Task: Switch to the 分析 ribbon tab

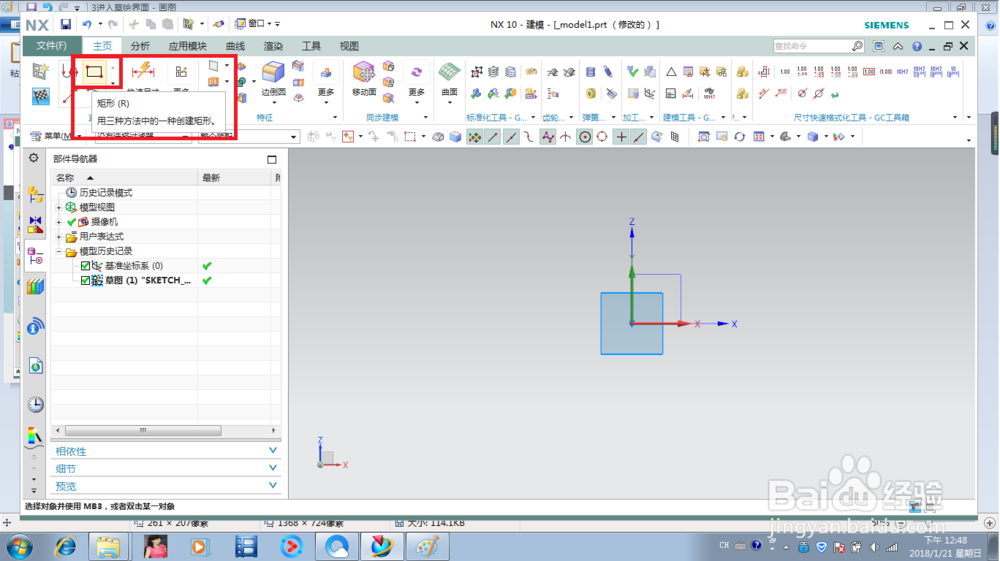Action: point(140,46)
